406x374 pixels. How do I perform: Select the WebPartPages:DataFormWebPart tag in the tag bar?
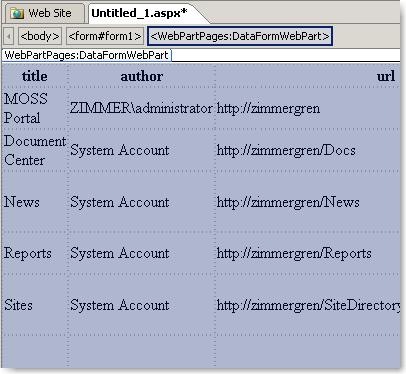[240, 36]
